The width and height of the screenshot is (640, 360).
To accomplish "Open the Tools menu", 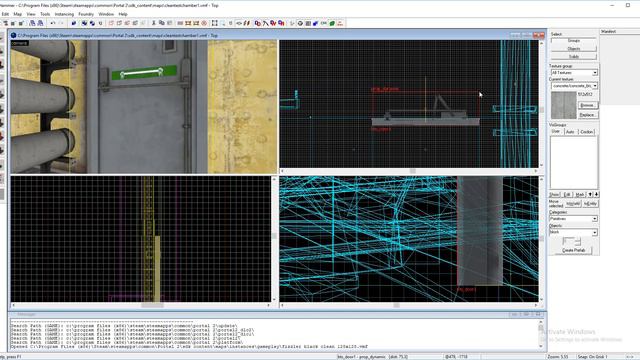I will point(45,14).
